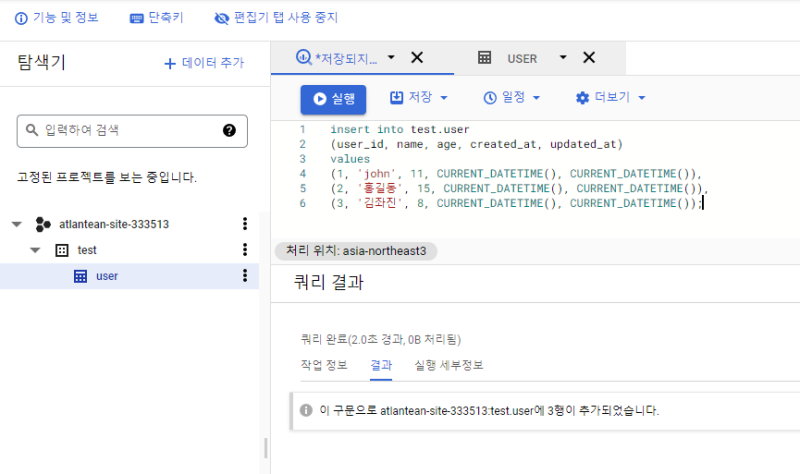This screenshot has width=800, height=474.
Task: Click the 데이터 추가 add data button
Action: pyautogui.click(x=204, y=63)
